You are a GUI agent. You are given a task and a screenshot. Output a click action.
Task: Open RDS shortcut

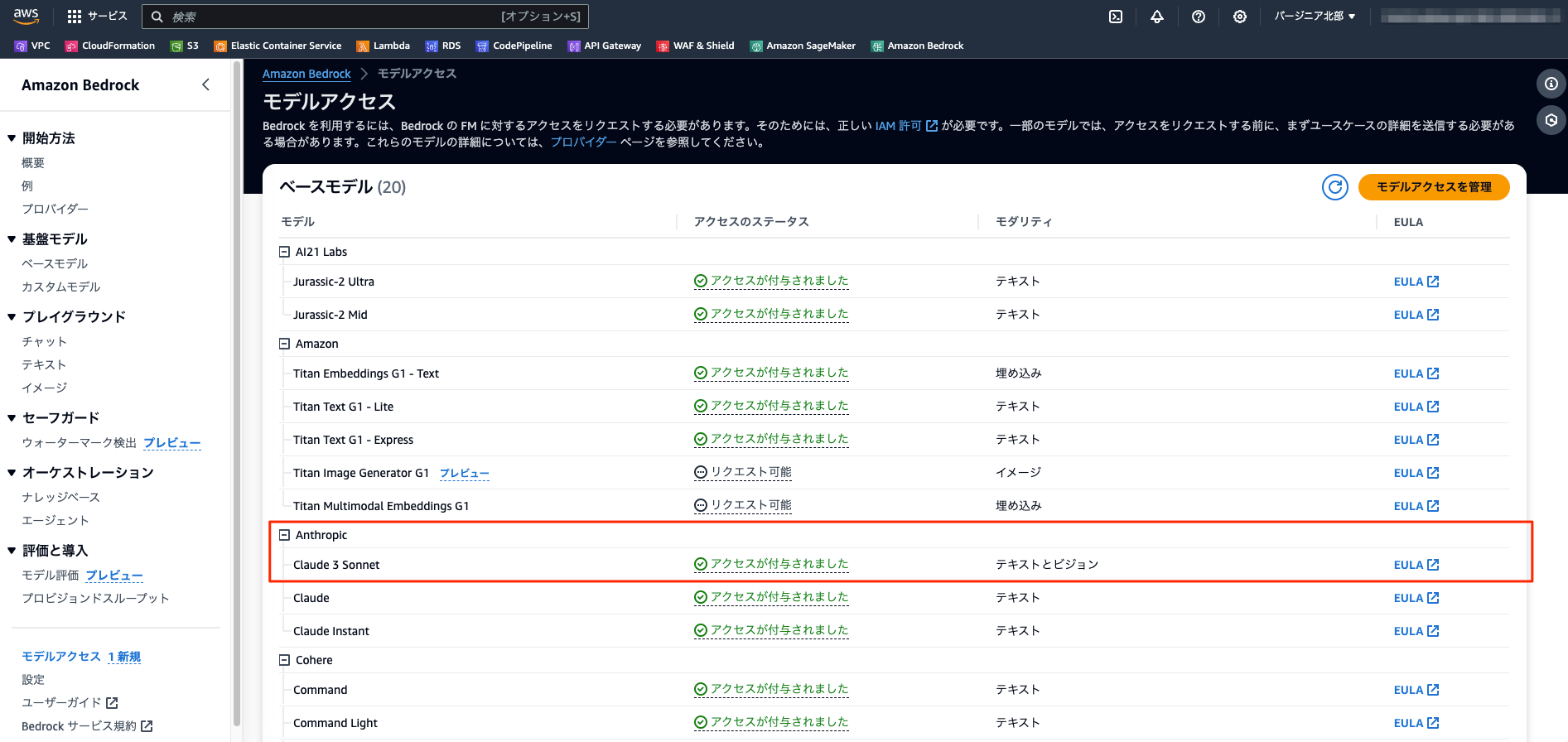443,46
